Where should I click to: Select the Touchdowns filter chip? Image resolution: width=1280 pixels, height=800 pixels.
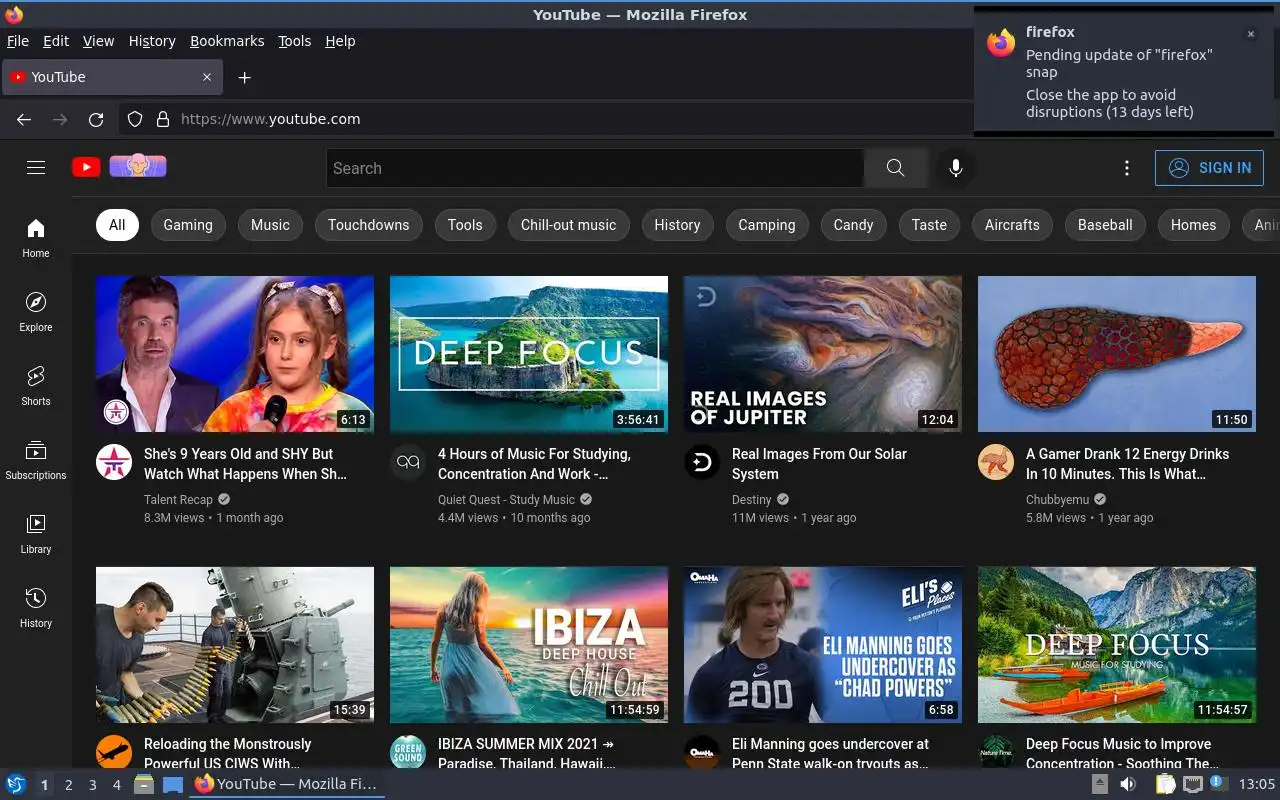pyautogui.click(x=369, y=225)
